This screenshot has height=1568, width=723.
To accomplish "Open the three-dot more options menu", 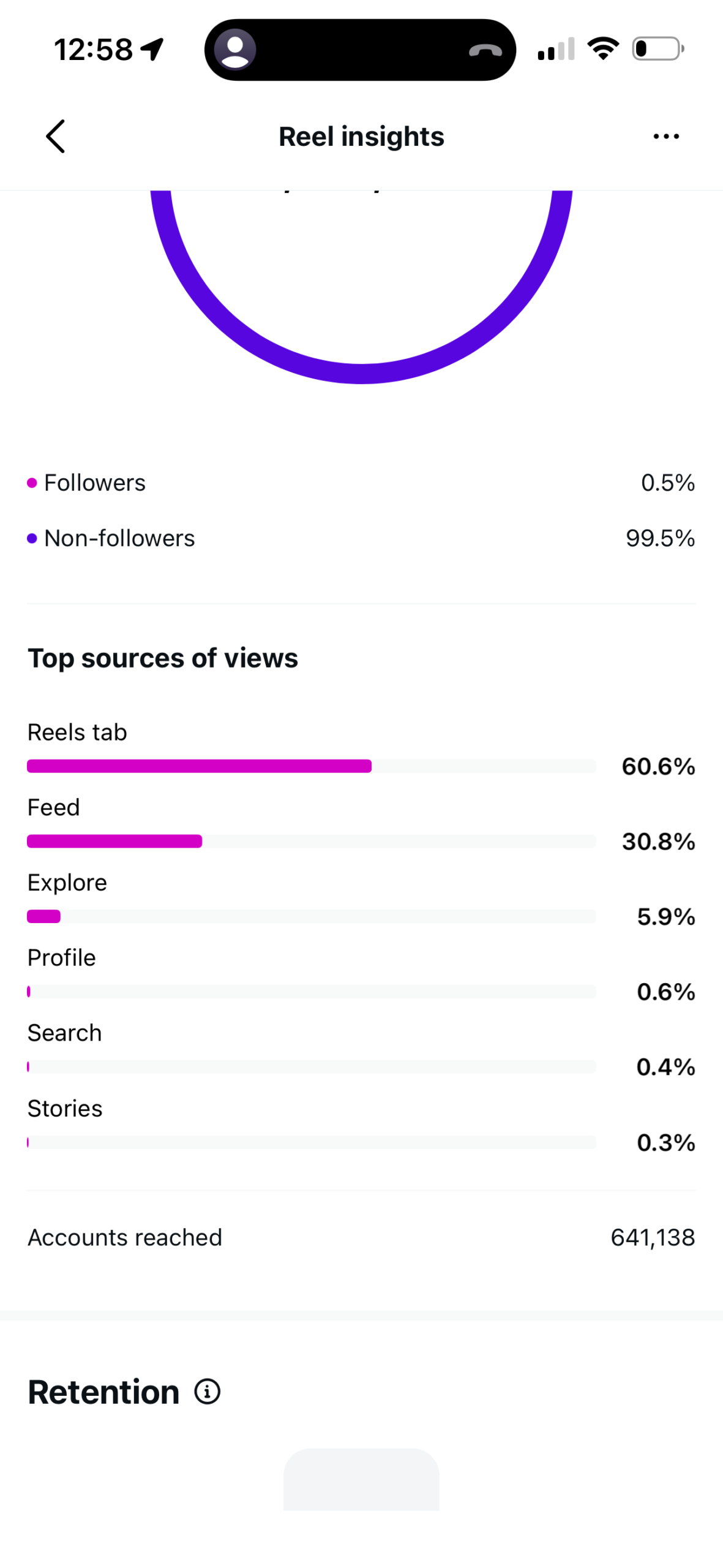I will pos(666,136).
